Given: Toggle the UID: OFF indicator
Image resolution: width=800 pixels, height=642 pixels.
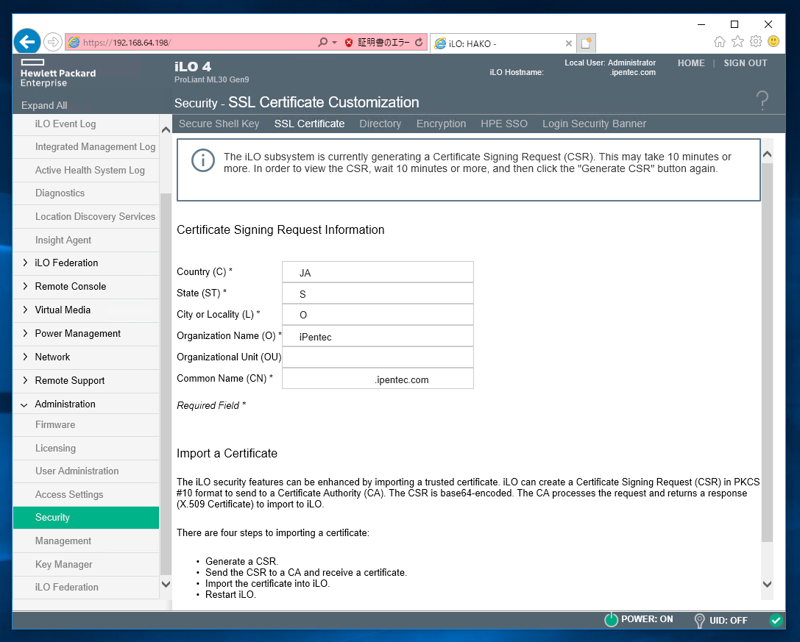Looking at the screenshot, I should 699,620.
